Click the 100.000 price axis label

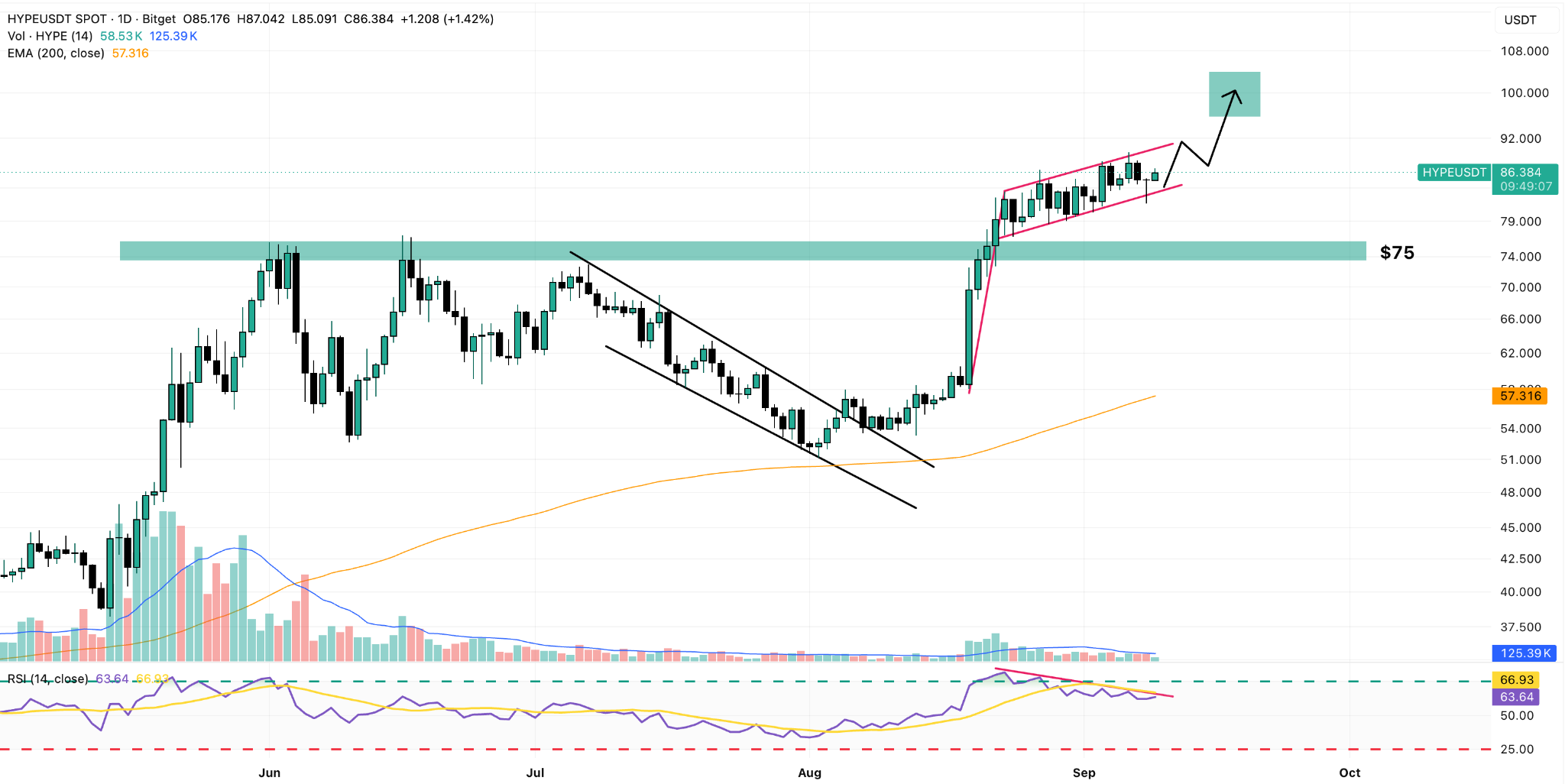[x=1524, y=93]
